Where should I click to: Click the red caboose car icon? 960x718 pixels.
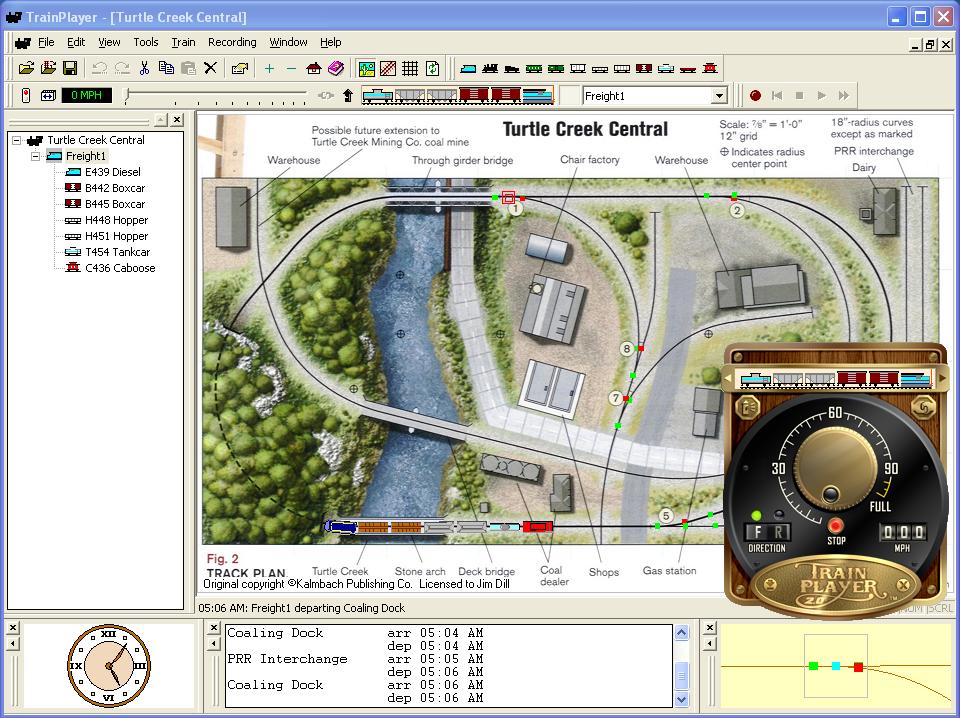[x=709, y=68]
